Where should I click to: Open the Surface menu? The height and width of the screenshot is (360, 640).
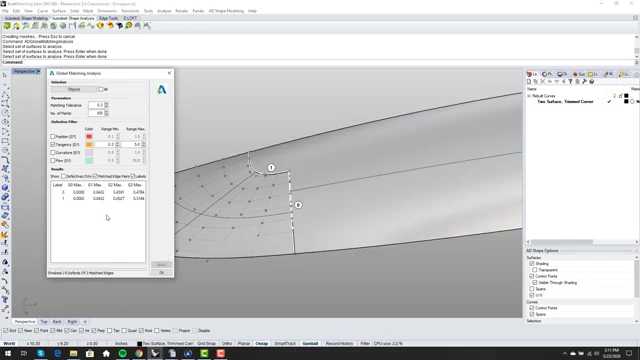tap(59, 11)
